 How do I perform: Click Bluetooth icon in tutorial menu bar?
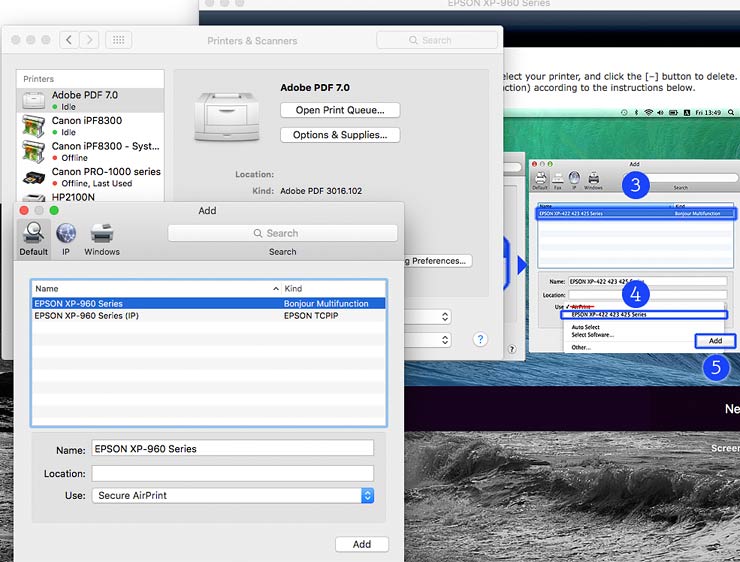click(636, 112)
